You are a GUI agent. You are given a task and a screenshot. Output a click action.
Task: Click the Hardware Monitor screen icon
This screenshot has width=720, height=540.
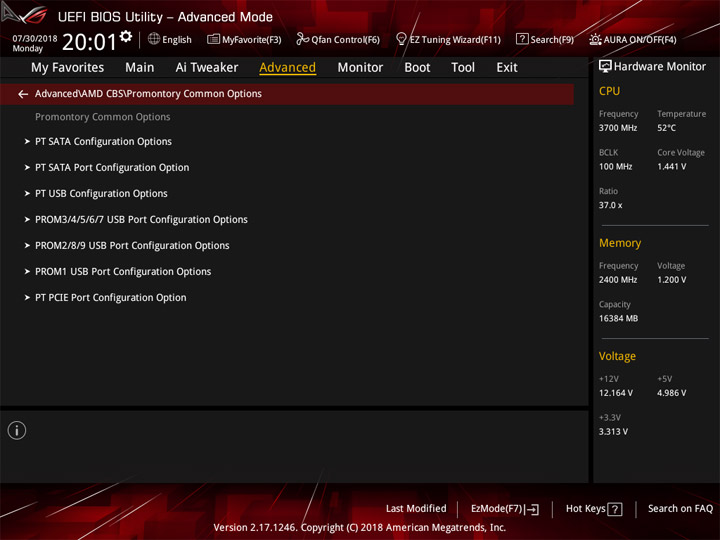(605, 66)
